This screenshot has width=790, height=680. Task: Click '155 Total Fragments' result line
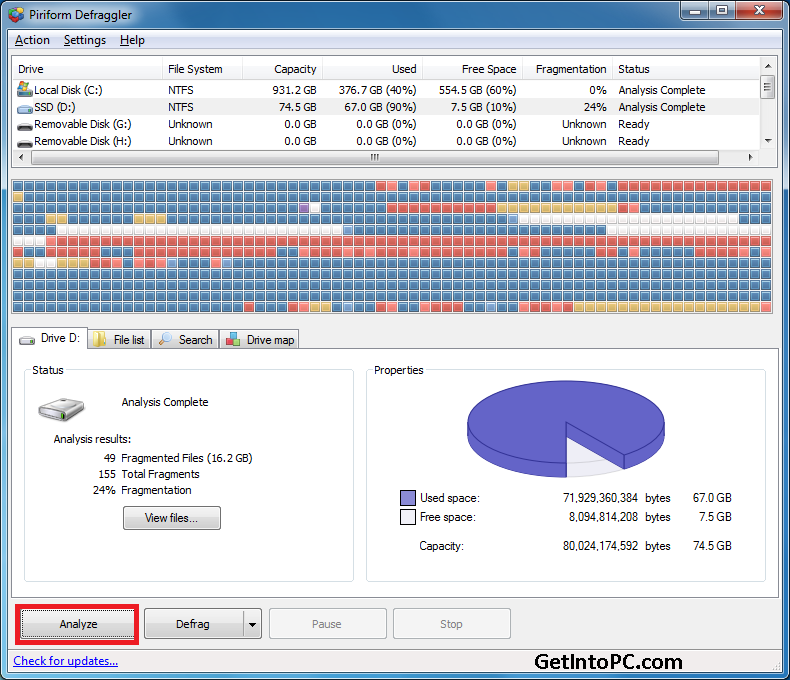point(149,474)
